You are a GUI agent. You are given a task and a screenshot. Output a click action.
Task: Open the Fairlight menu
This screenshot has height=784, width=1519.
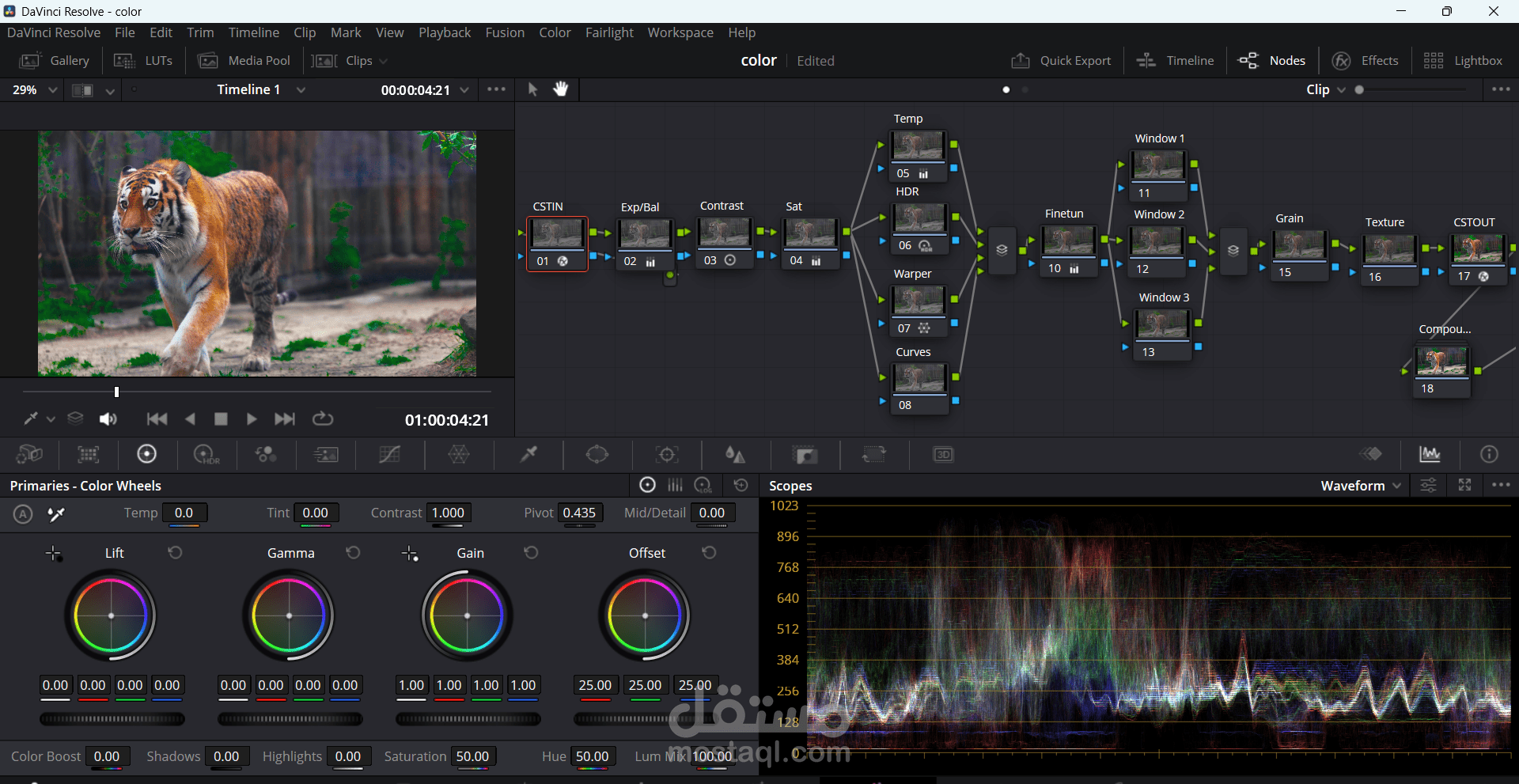click(609, 32)
